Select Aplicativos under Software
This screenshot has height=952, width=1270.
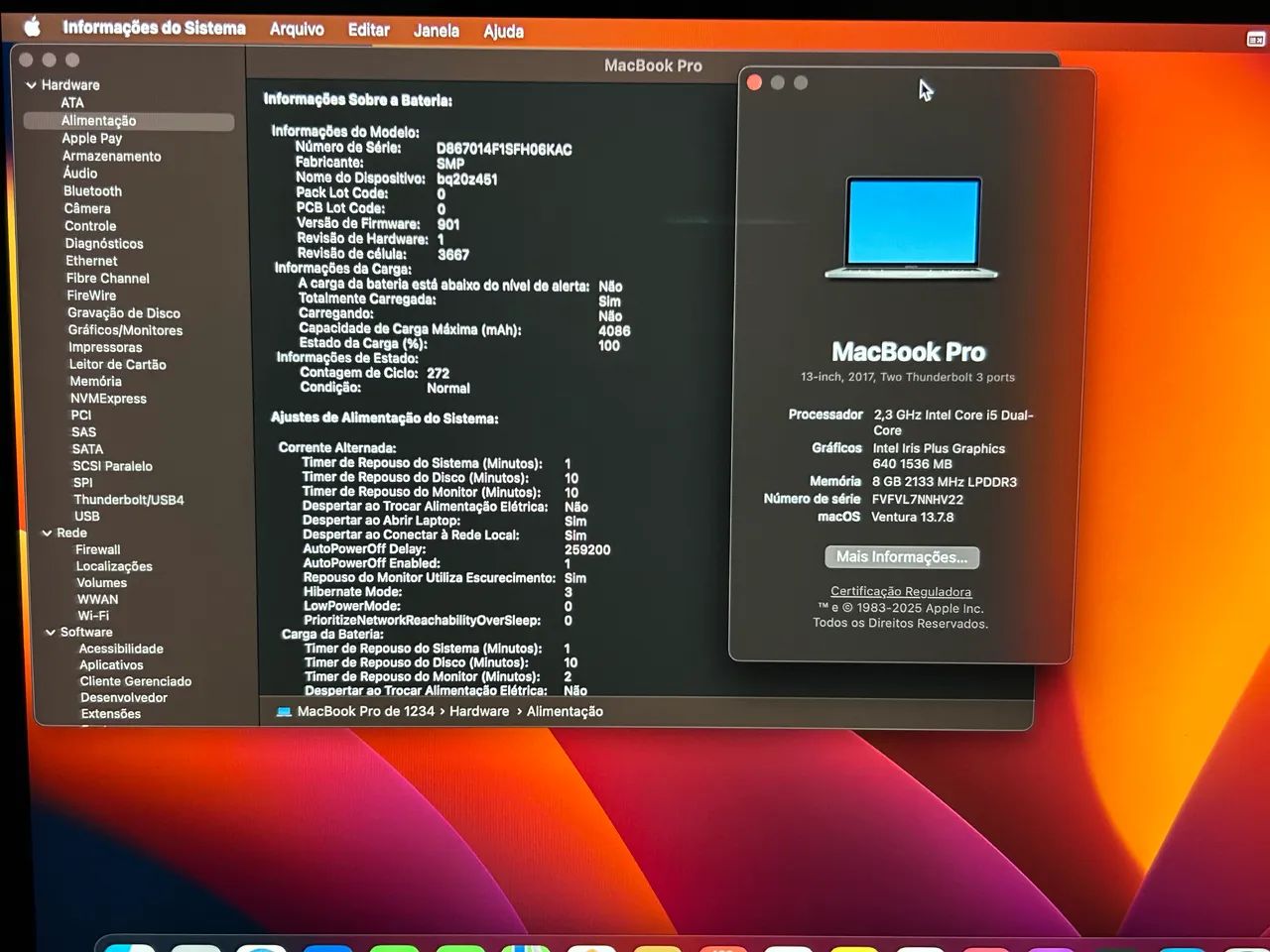(111, 665)
